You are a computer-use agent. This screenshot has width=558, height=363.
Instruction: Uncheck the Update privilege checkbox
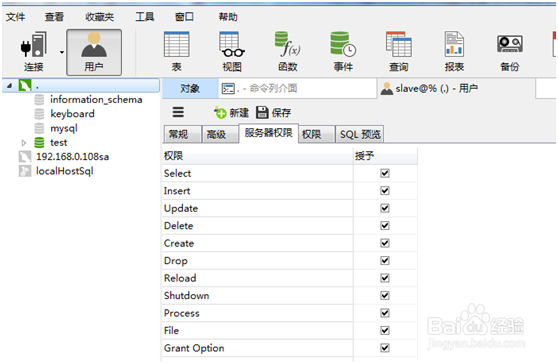coord(385,208)
